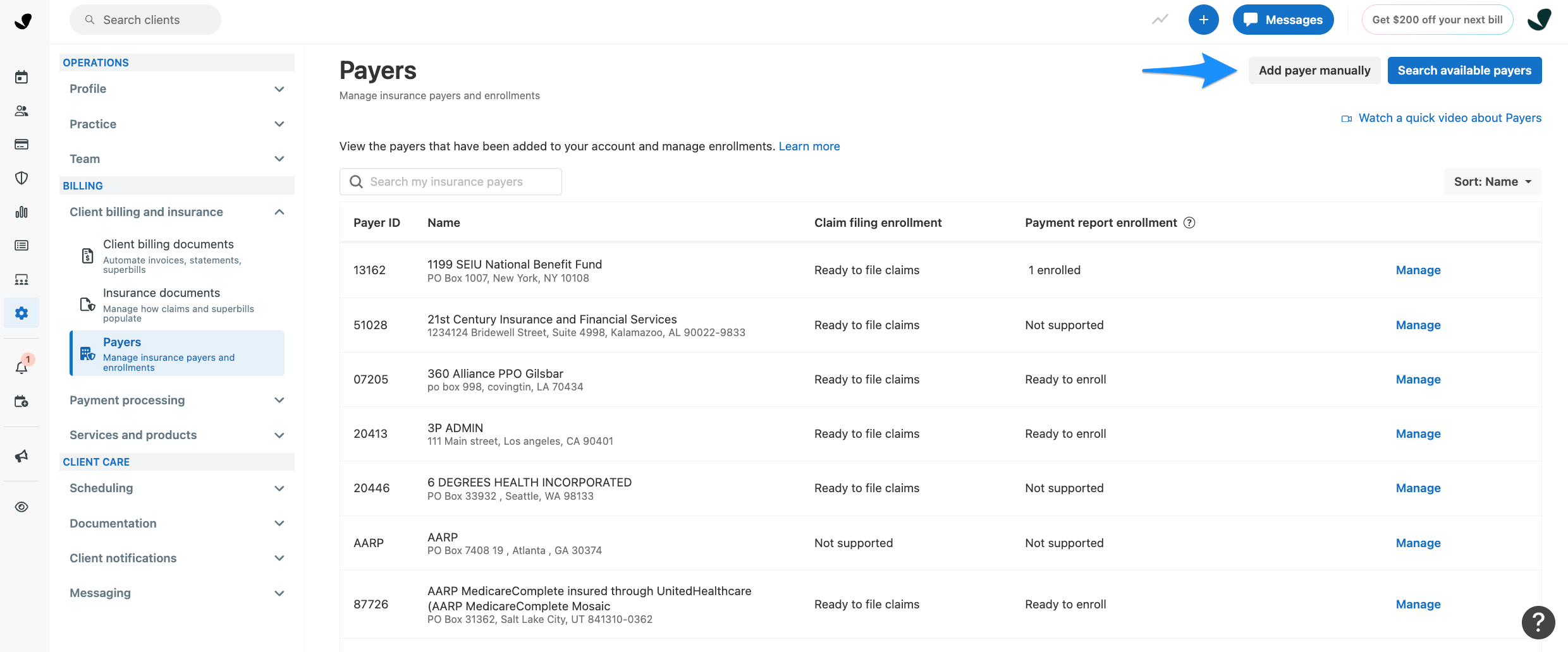Click Get $200 off your next bill
The height and width of the screenshot is (652, 1568).
(1437, 20)
